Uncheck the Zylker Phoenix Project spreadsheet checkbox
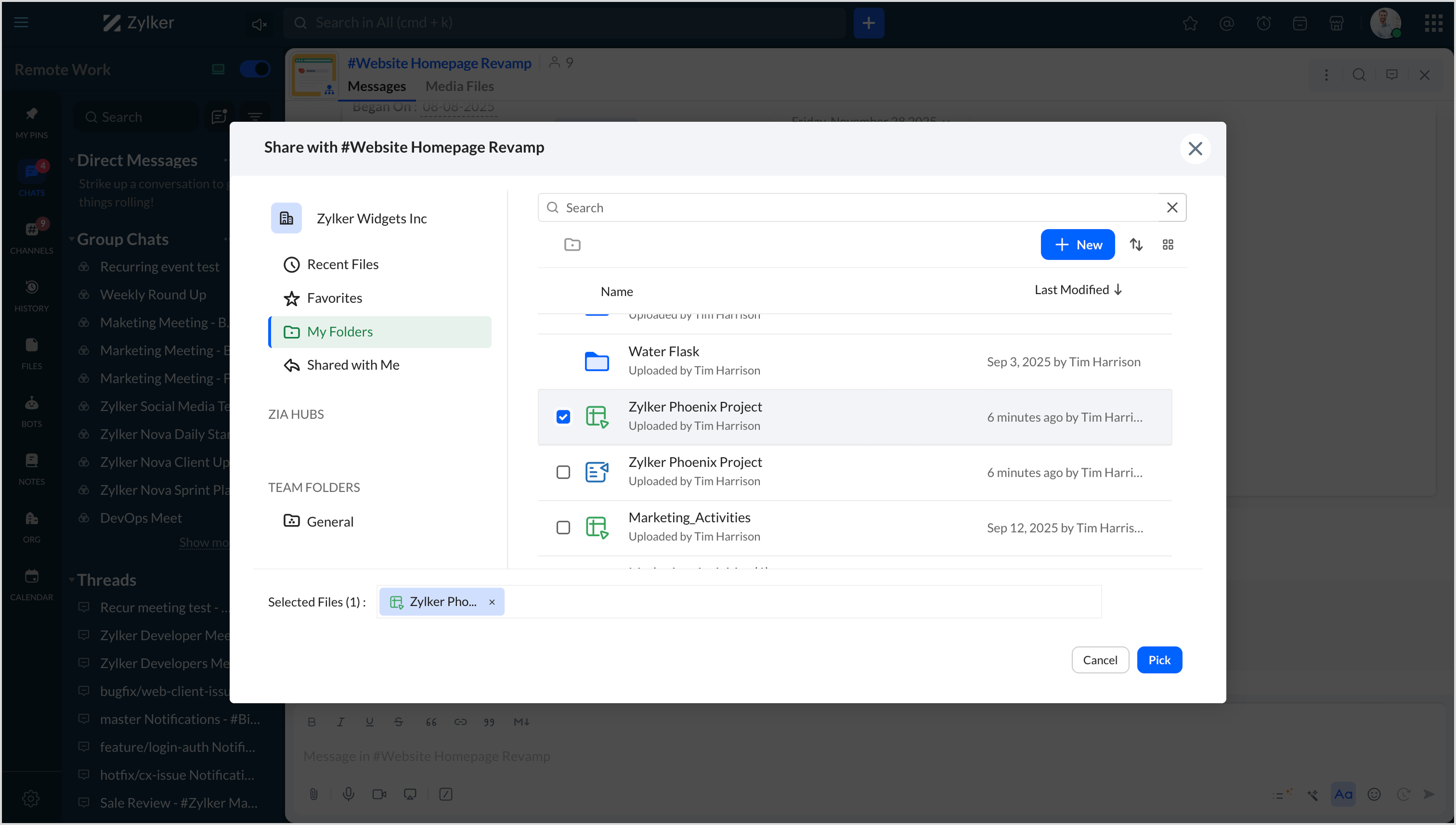 coord(563,417)
